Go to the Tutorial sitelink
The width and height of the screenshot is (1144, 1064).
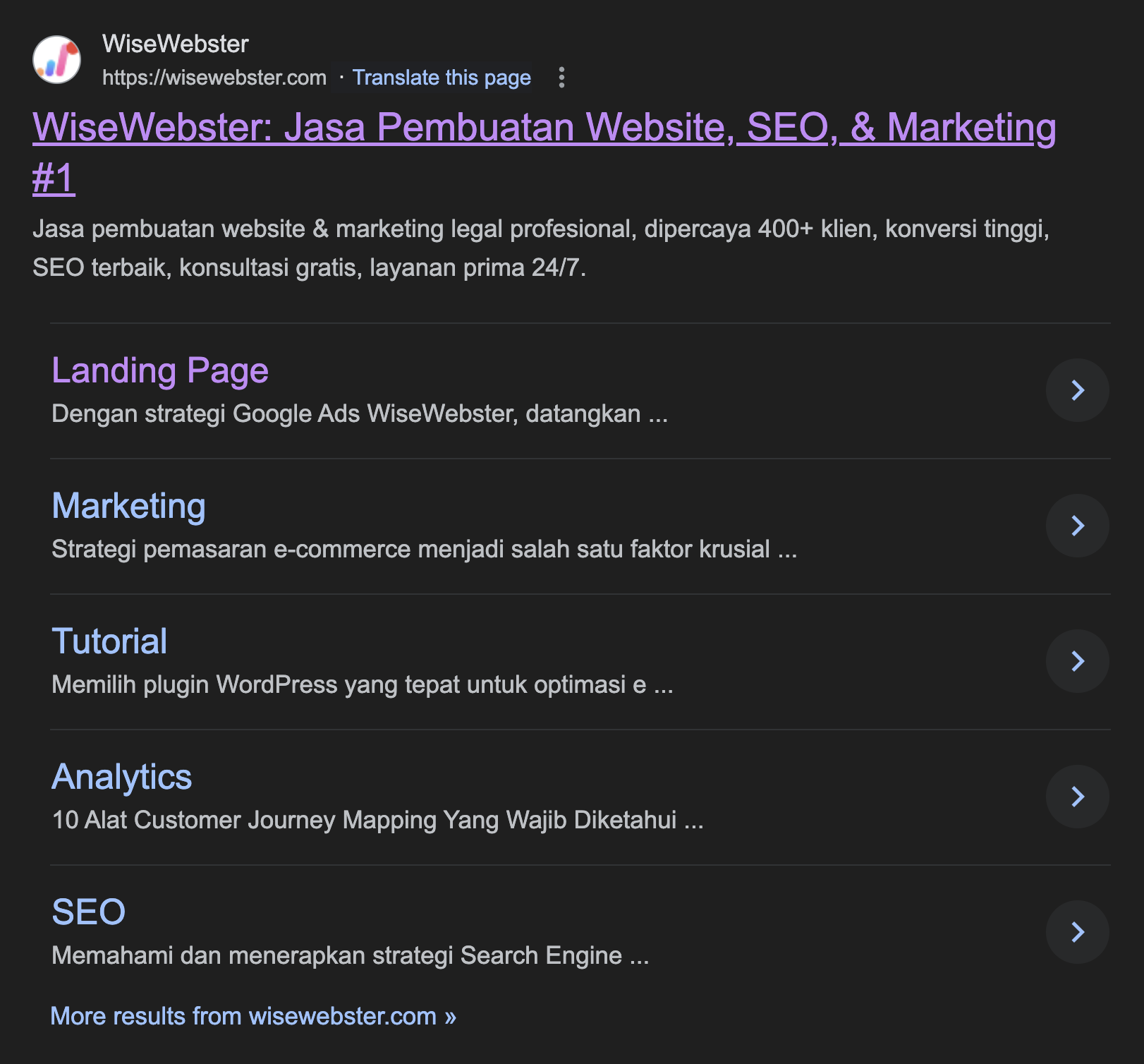tap(109, 642)
